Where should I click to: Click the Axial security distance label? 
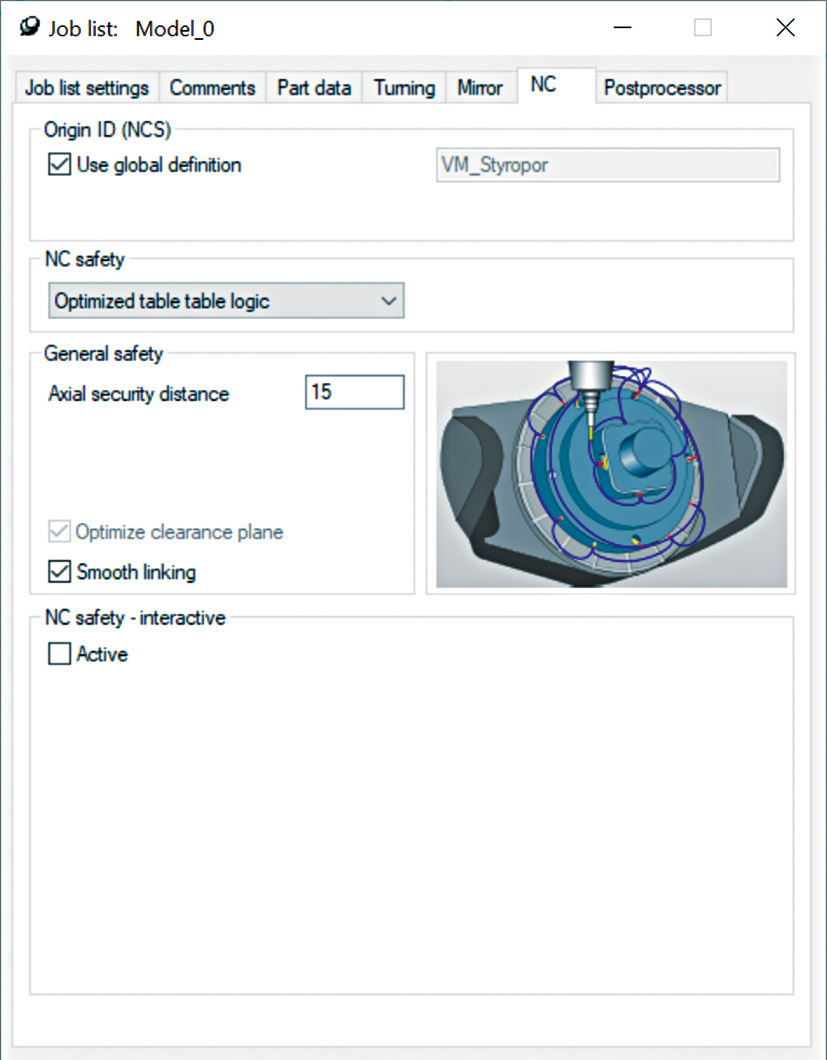(x=138, y=394)
